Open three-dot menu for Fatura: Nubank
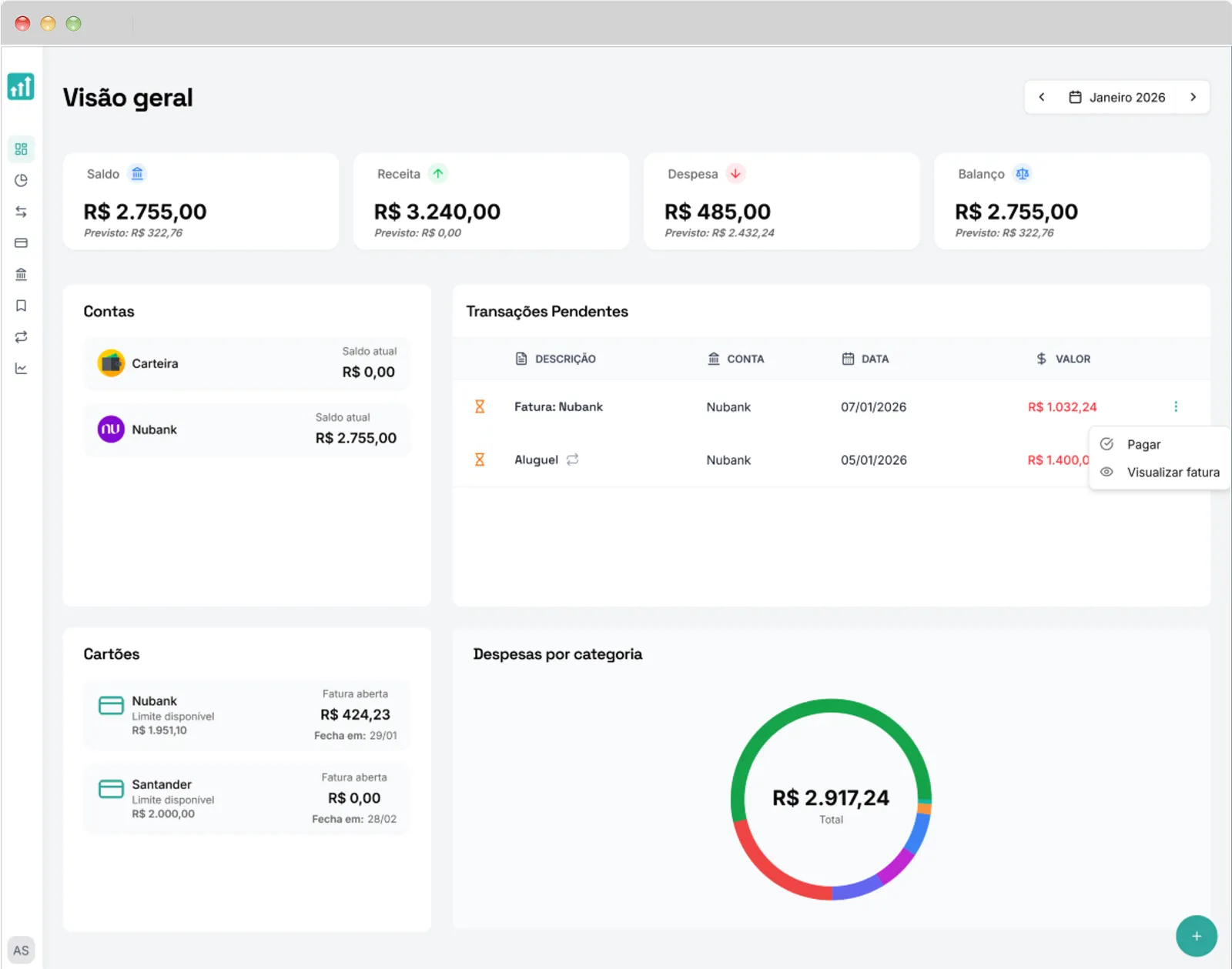This screenshot has height=969, width=1232. click(x=1175, y=406)
